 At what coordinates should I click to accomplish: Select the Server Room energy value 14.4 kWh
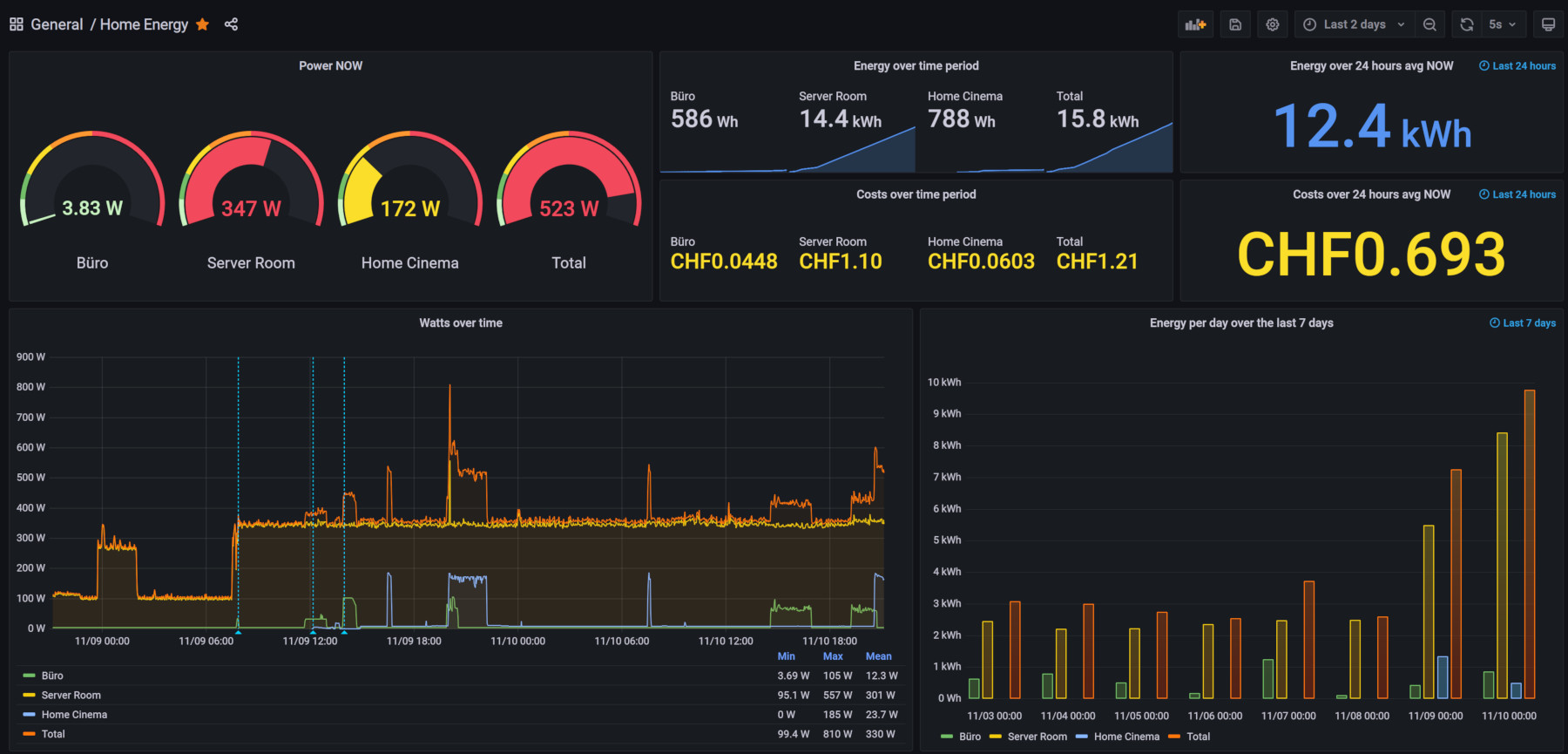pyautogui.click(x=841, y=119)
